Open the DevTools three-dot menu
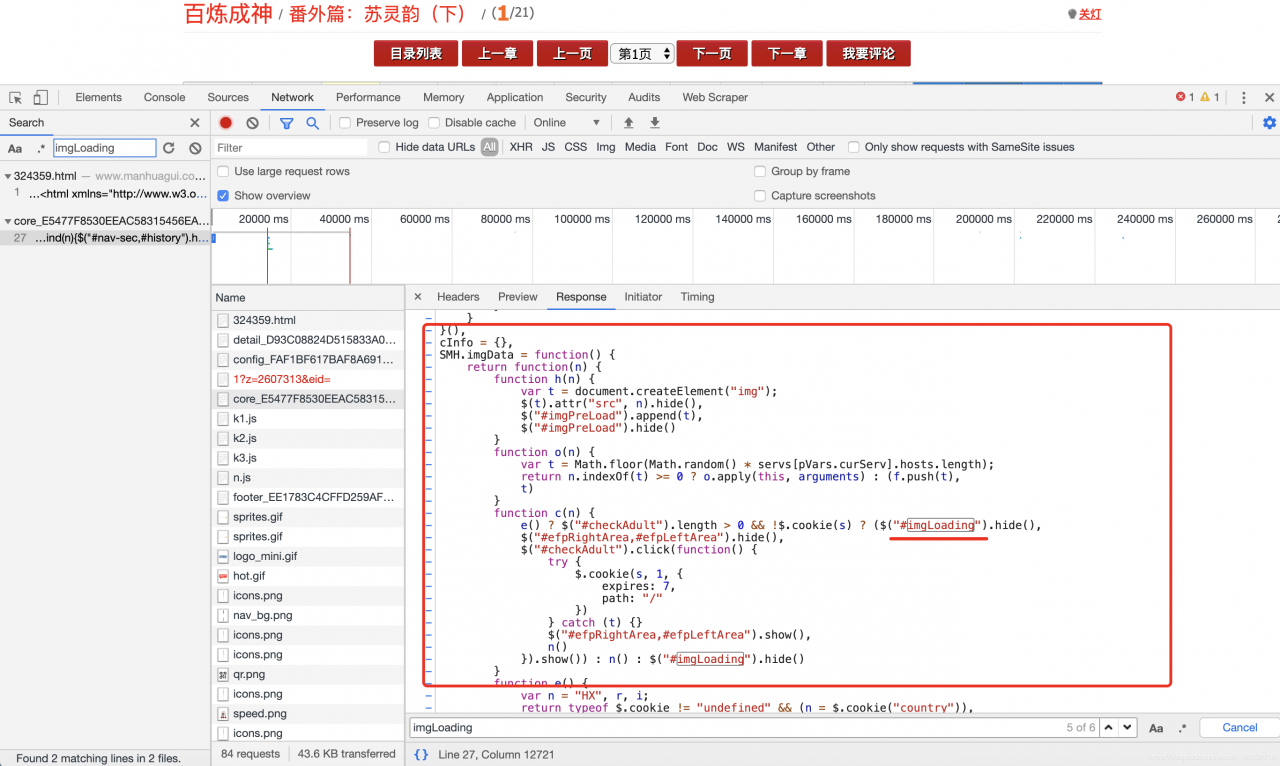The image size is (1280, 766). coord(1244,97)
